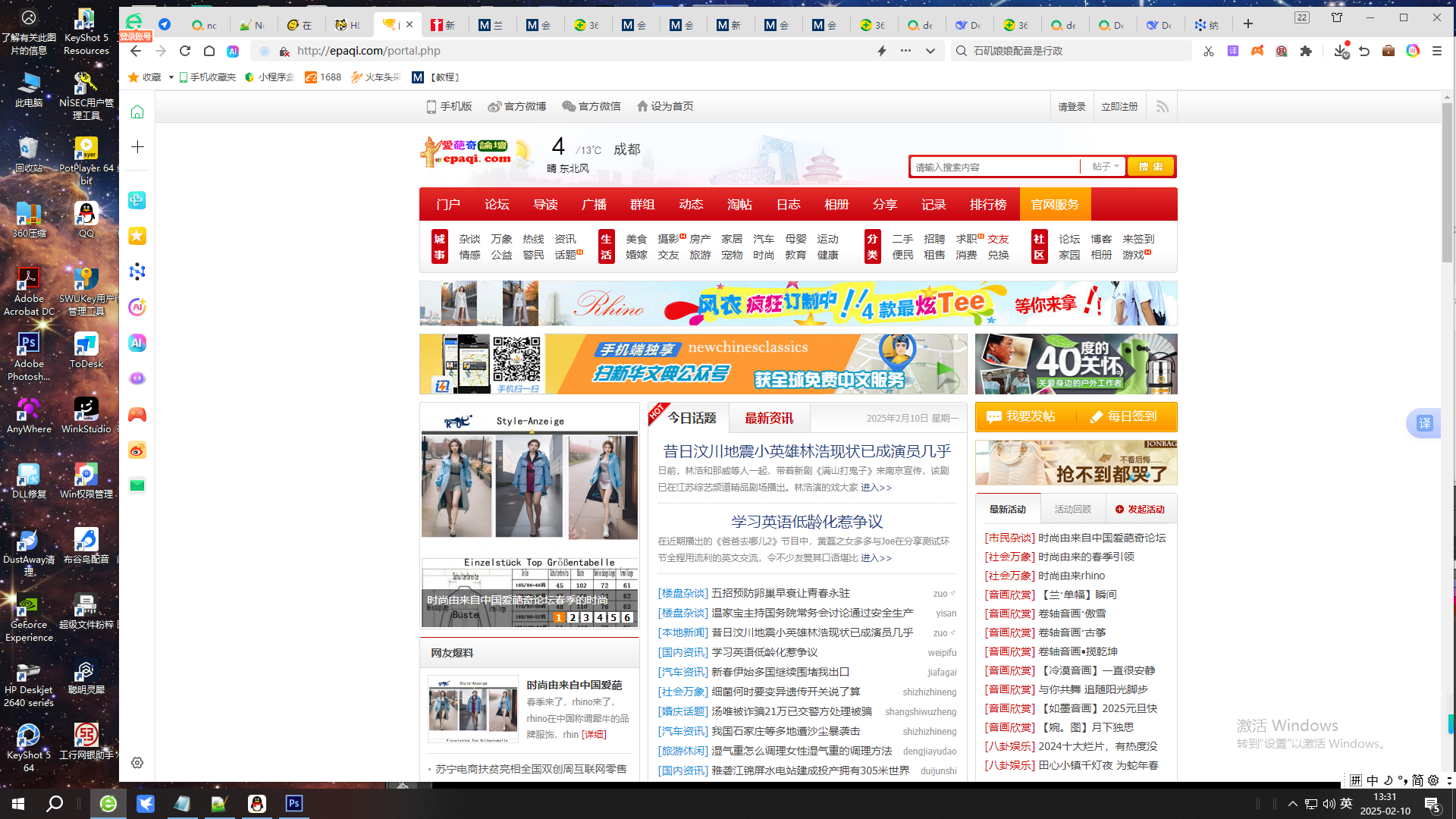This screenshot has height=819, width=1456.
Task: Select the 今日话题 tab
Action: pyautogui.click(x=692, y=418)
